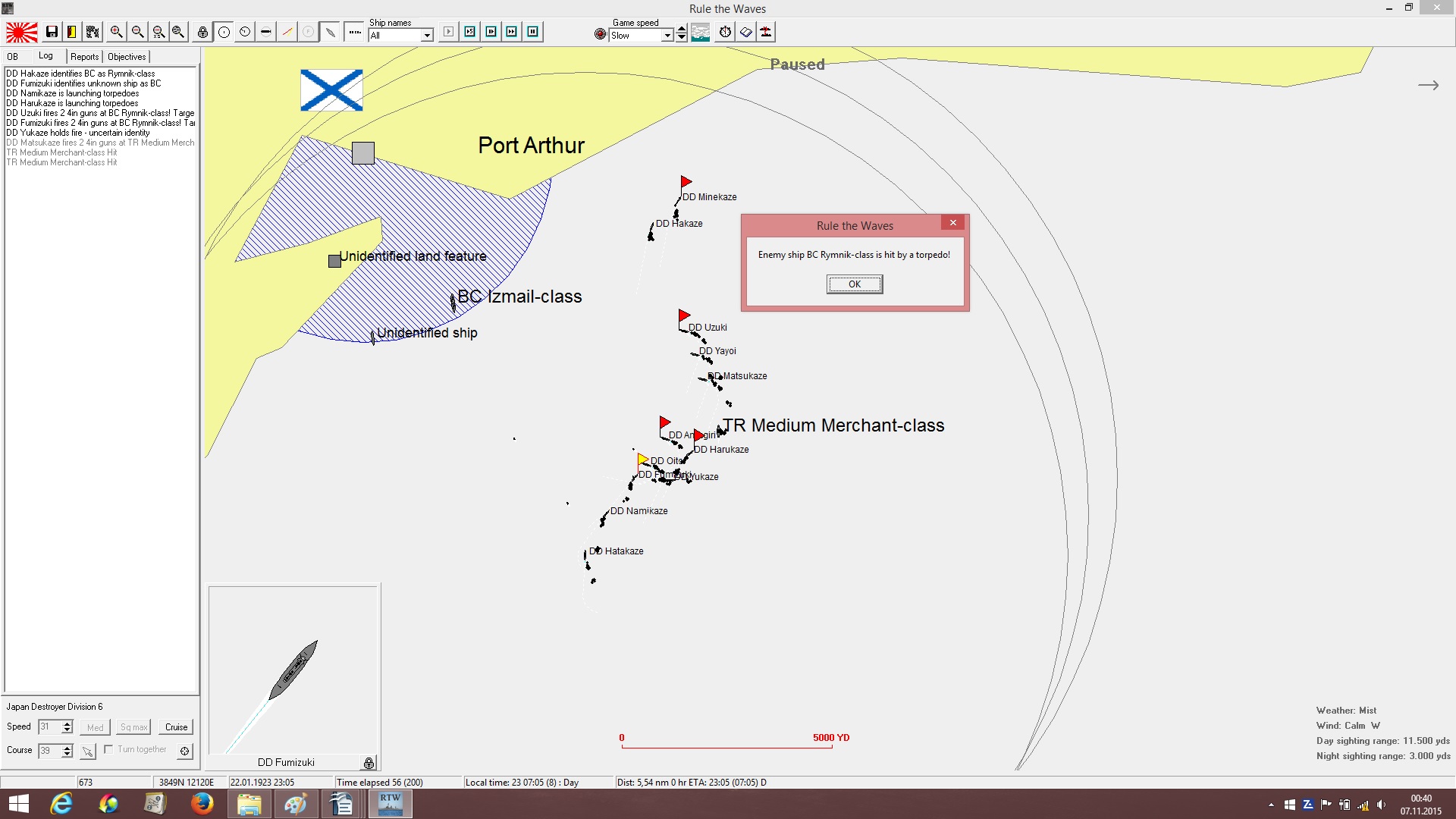Open the Game speed dropdown
This screenshot has width=1456, height=819.
click(x=642, y=36)
